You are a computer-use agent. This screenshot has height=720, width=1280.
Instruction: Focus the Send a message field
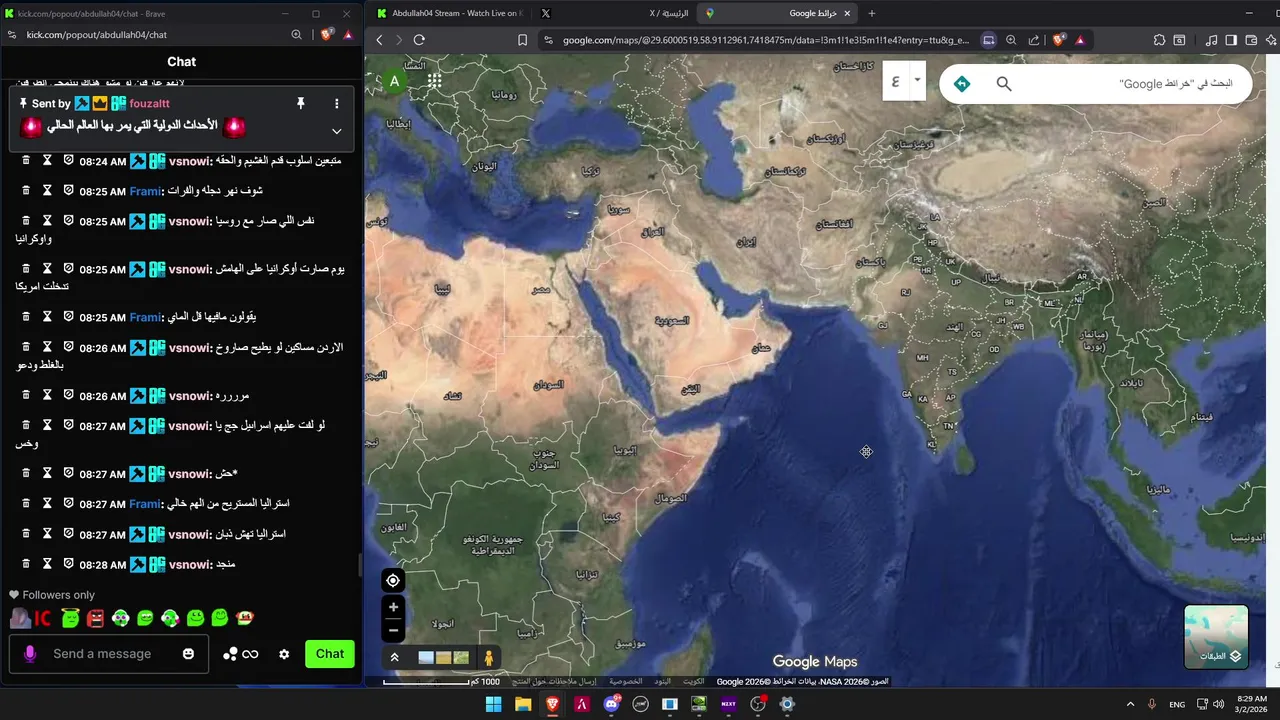109,654
